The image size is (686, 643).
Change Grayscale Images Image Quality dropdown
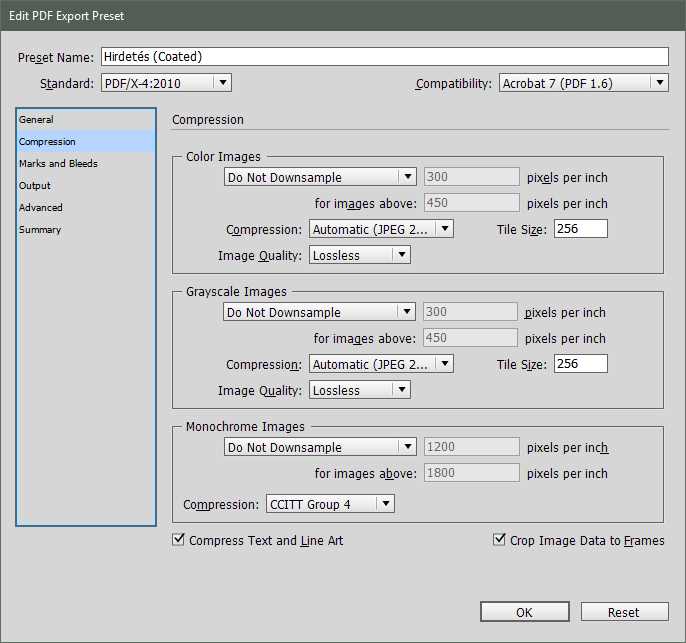click(359, 390)
